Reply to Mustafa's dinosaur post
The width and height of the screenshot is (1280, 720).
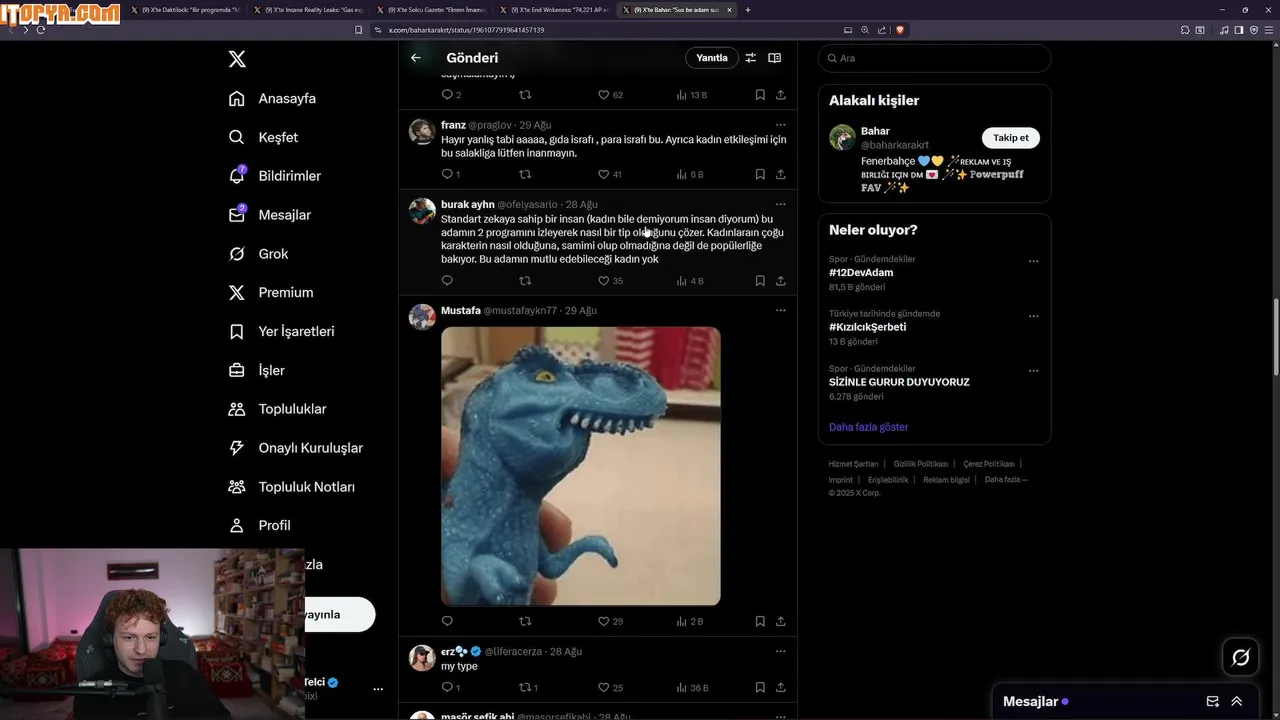click(447, 621)
